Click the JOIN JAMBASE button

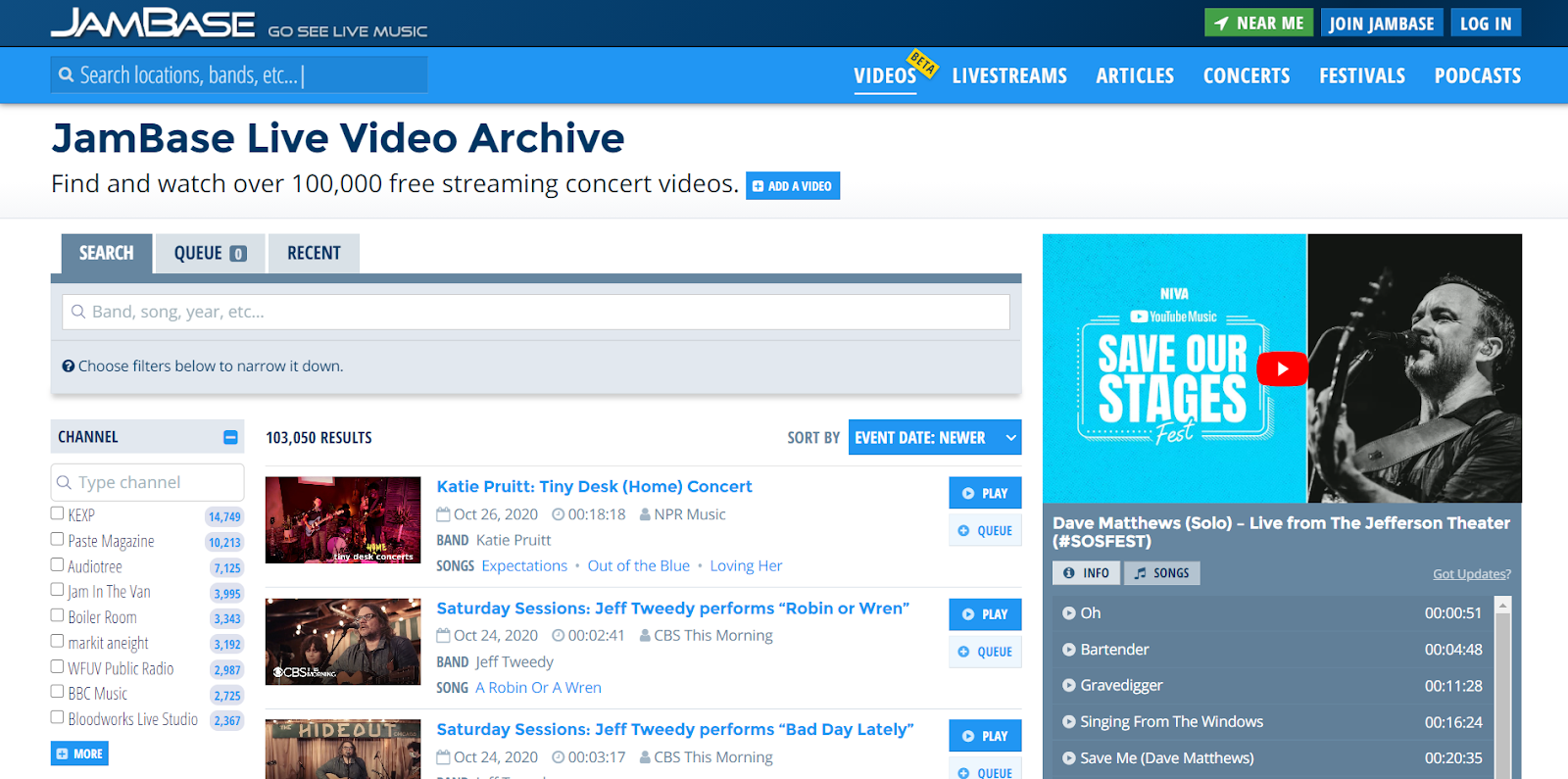[1381, 23]
